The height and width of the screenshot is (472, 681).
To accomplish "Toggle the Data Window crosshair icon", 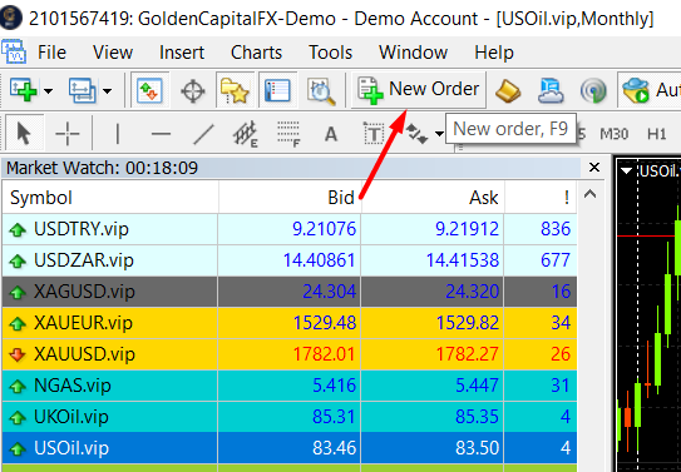I will point(192,91).
